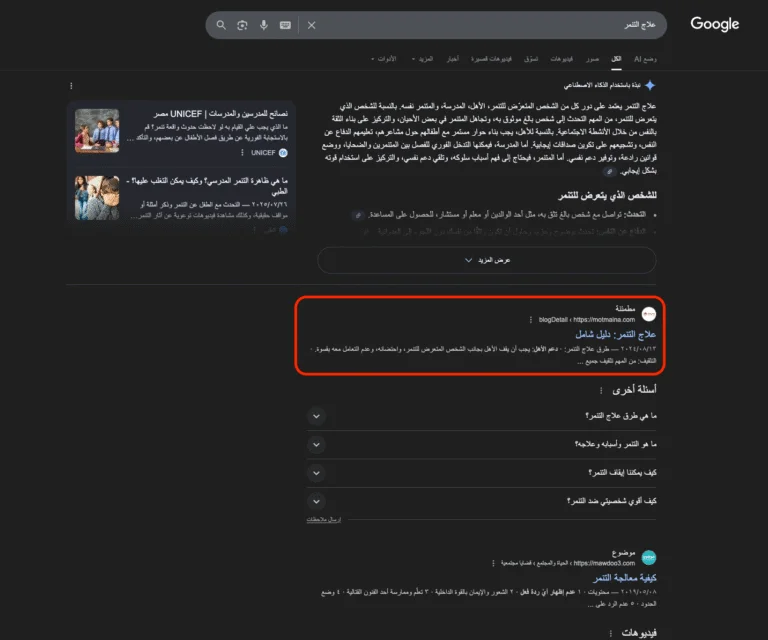Open the on-screen keyboard icon
Viewport: 768px width, 640px height.
coord(285,25)
